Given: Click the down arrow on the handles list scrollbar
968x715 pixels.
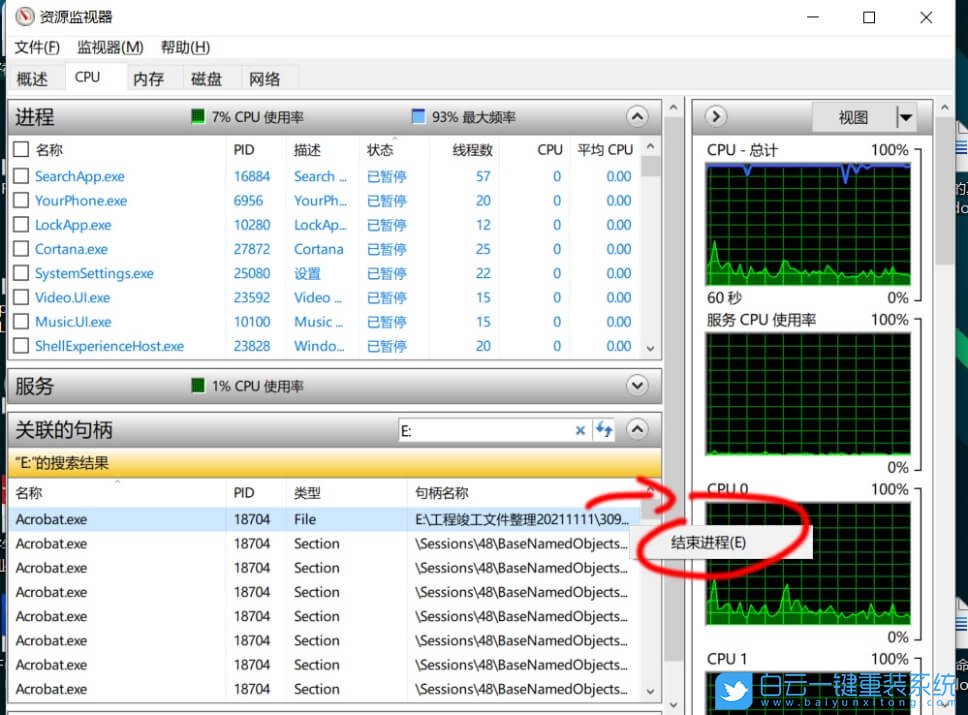Looking at the screenshot, I should coord(652,690).
